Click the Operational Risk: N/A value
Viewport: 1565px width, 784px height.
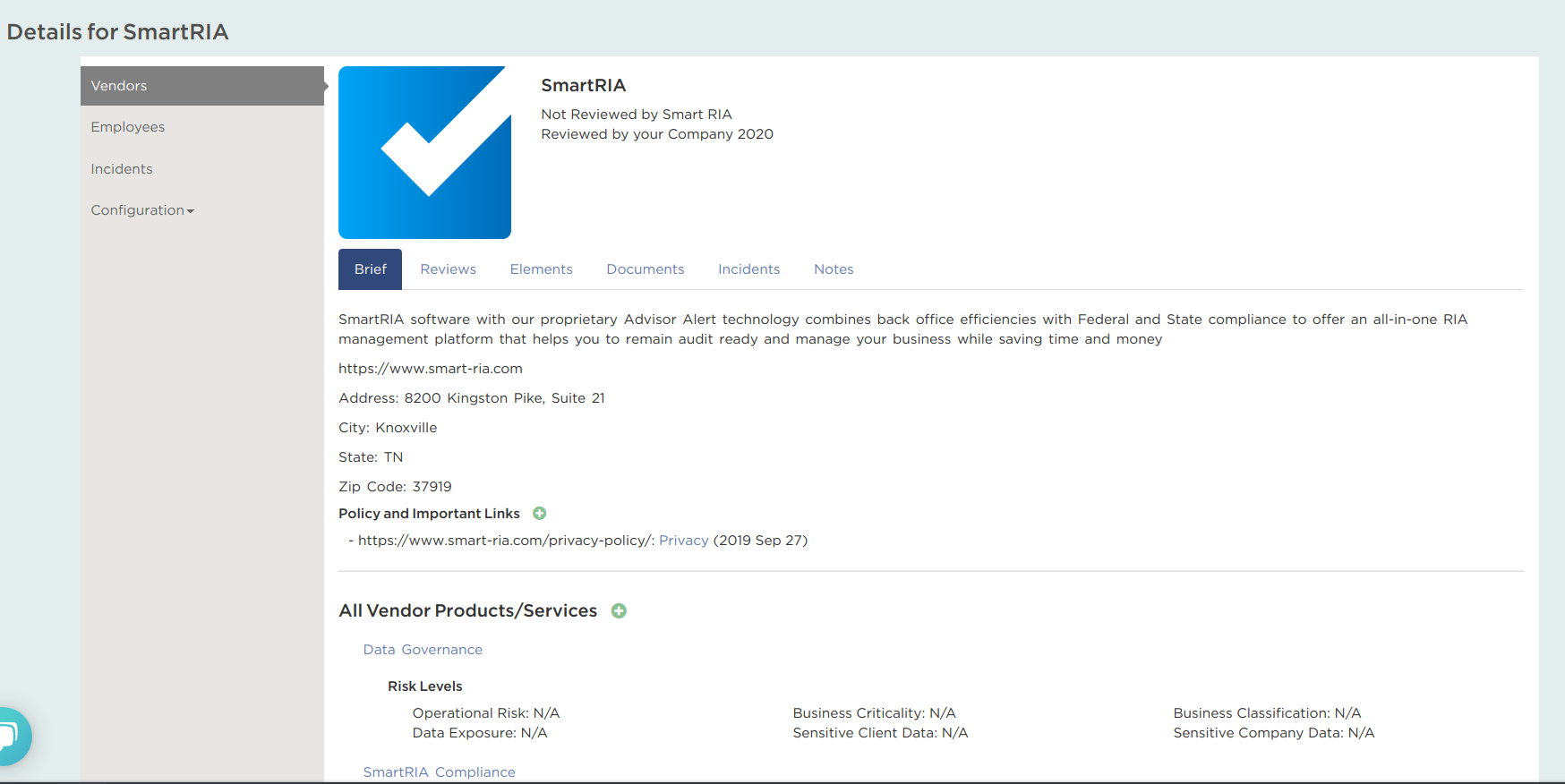pos(486,713)
